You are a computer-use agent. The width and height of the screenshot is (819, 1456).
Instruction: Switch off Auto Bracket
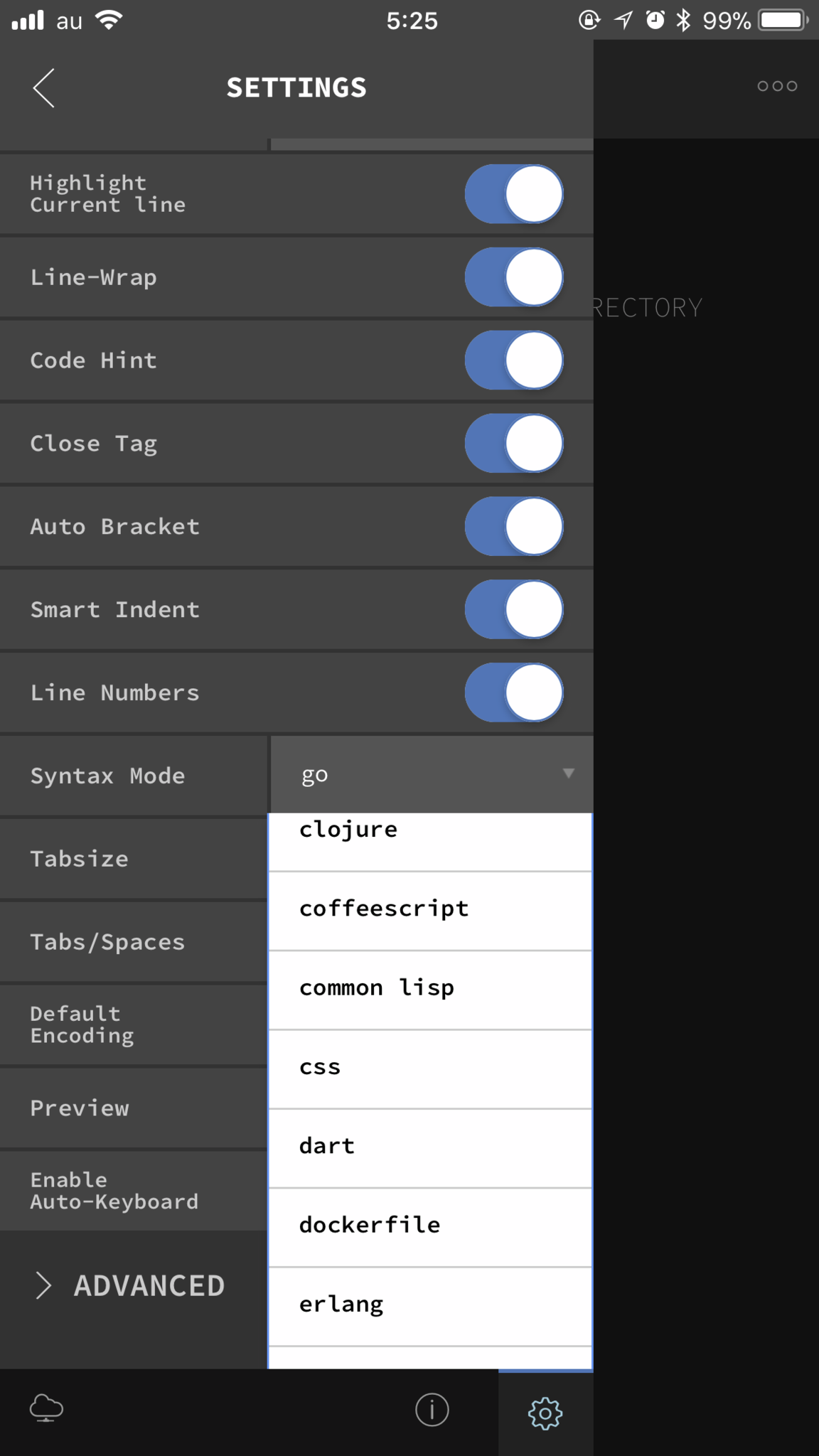pyautogui.click(x=514, y=527)
